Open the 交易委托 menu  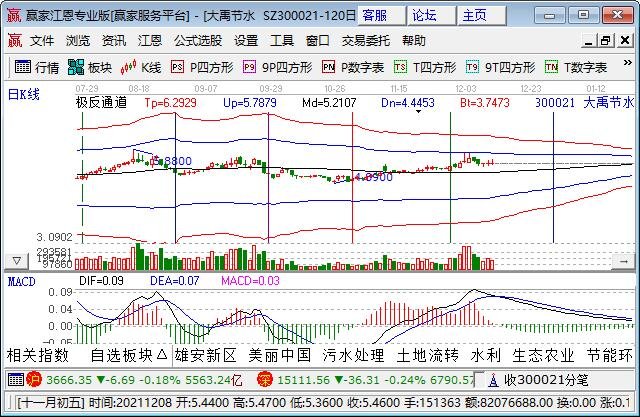(x=366, y=40)
